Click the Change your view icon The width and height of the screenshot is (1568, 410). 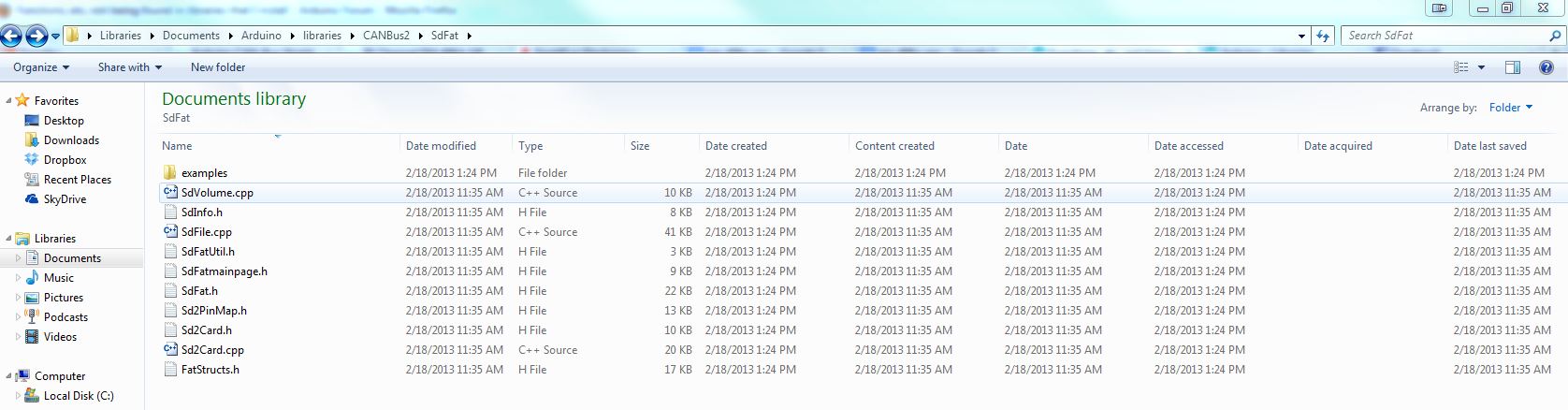1461,67
